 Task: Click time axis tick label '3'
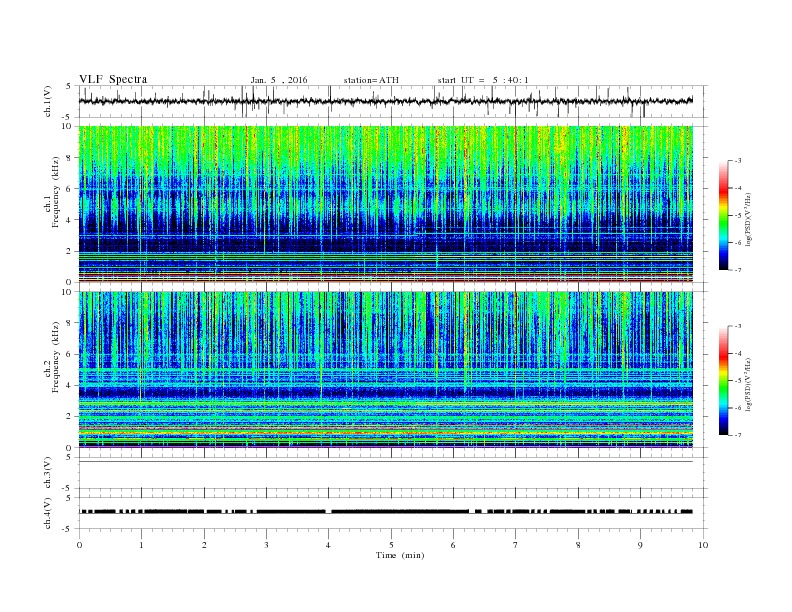point(266,545)
